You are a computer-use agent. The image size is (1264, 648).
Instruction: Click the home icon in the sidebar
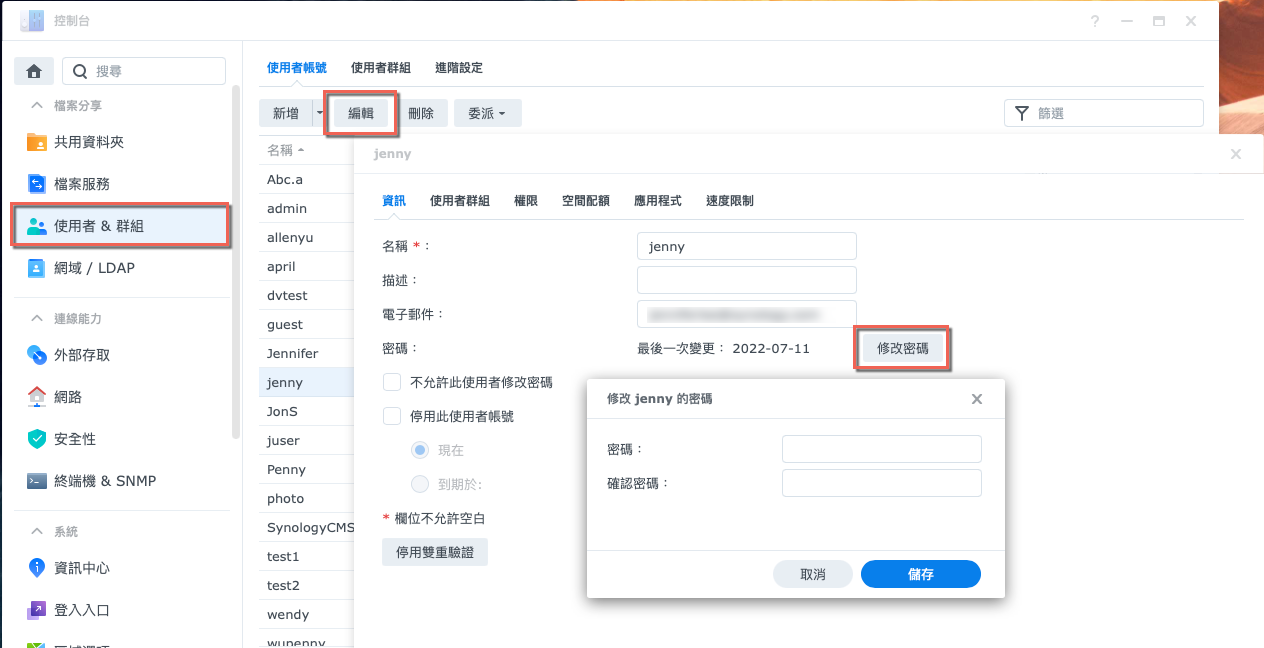click(34, 71)
